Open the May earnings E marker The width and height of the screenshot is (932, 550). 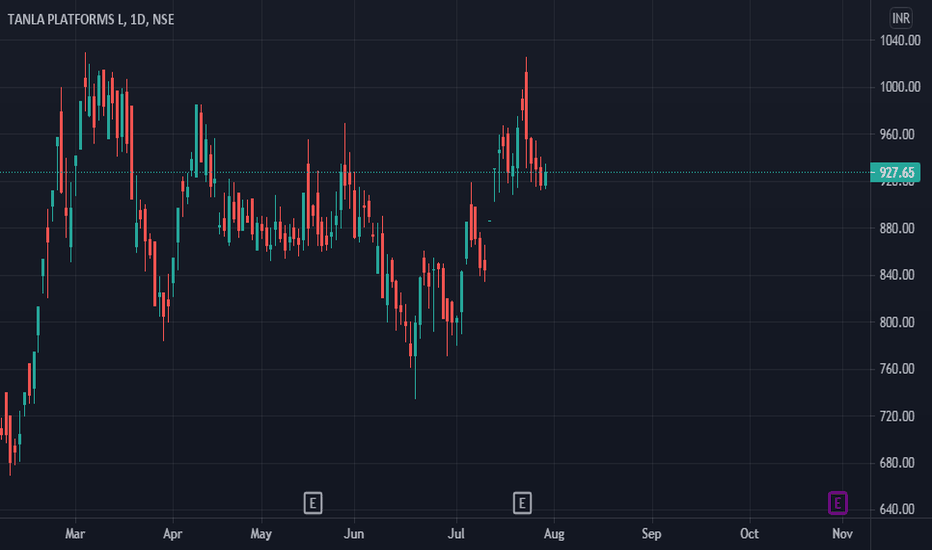pos(313,503)
